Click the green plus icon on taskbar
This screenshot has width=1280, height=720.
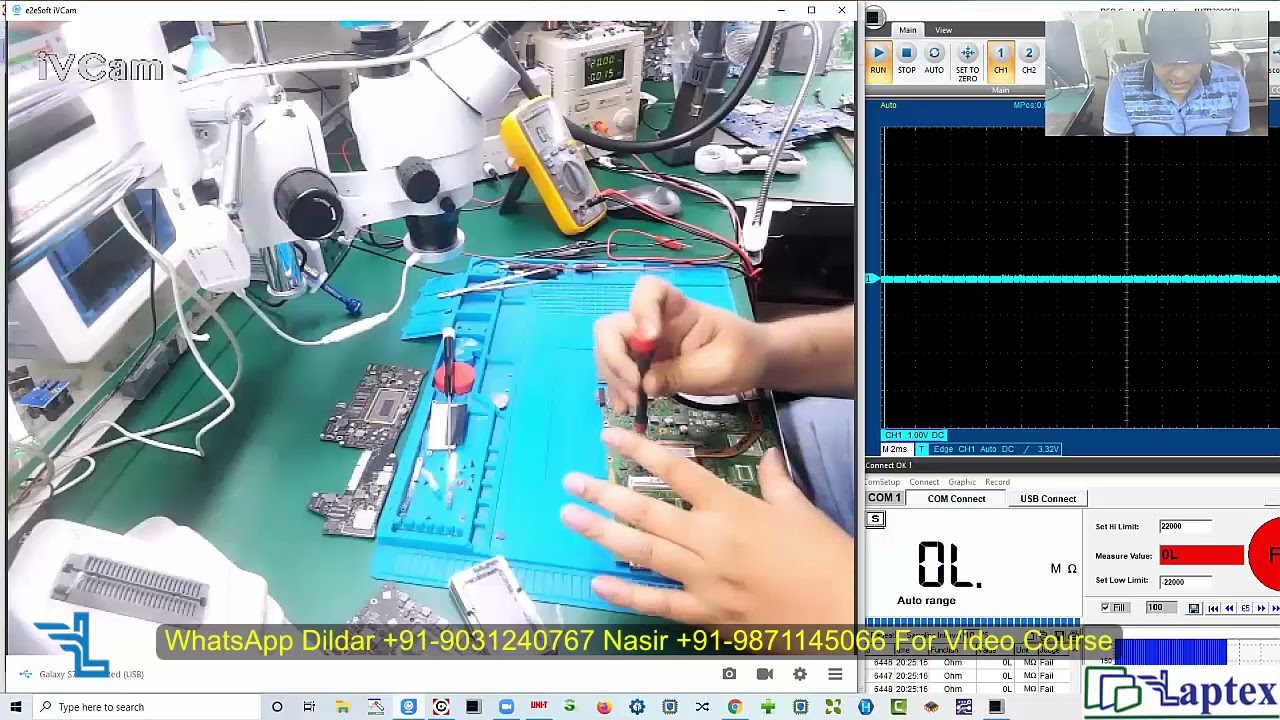(x=768, y=707)
